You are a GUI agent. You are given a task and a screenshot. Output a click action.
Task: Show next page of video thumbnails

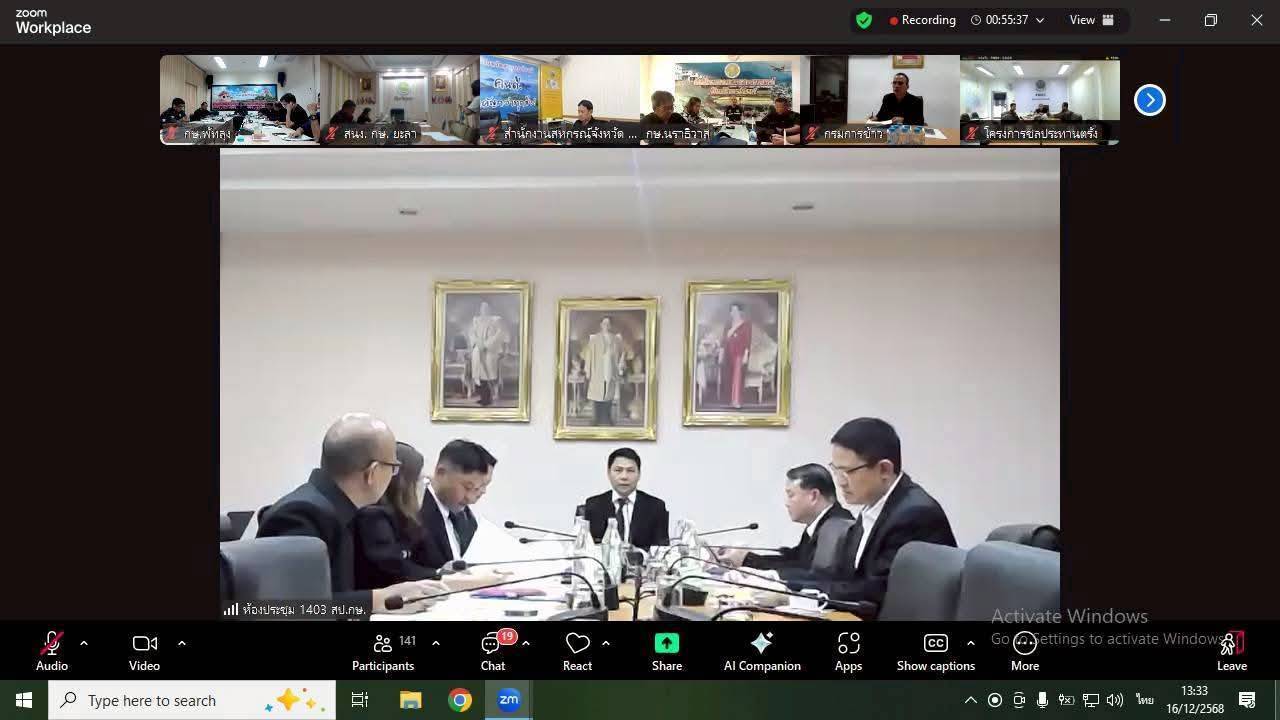1150,100
